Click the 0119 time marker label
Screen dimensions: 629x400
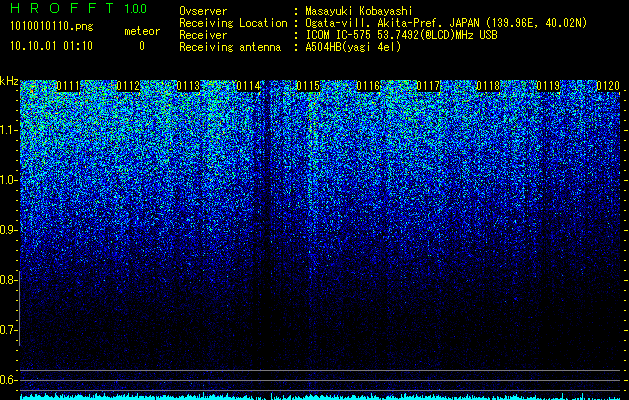tap(548, 86)
